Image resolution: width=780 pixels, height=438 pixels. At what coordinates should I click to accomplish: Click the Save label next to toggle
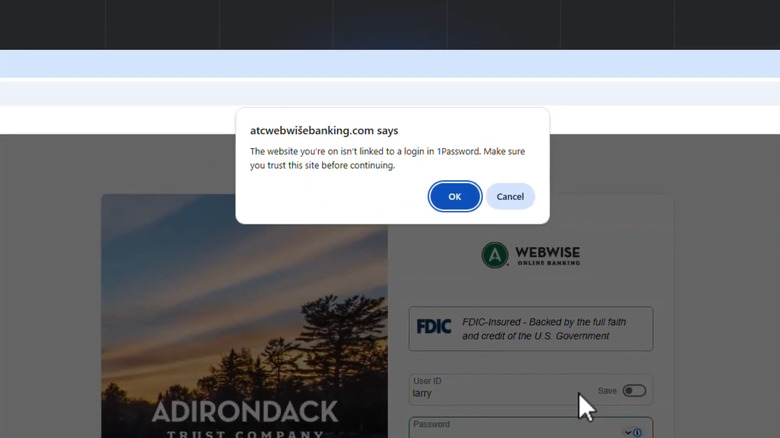(x=607, y=391)
